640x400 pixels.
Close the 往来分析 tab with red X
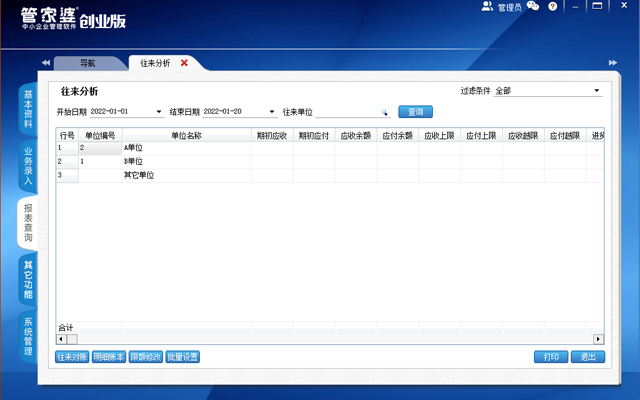tap(184, 63)
